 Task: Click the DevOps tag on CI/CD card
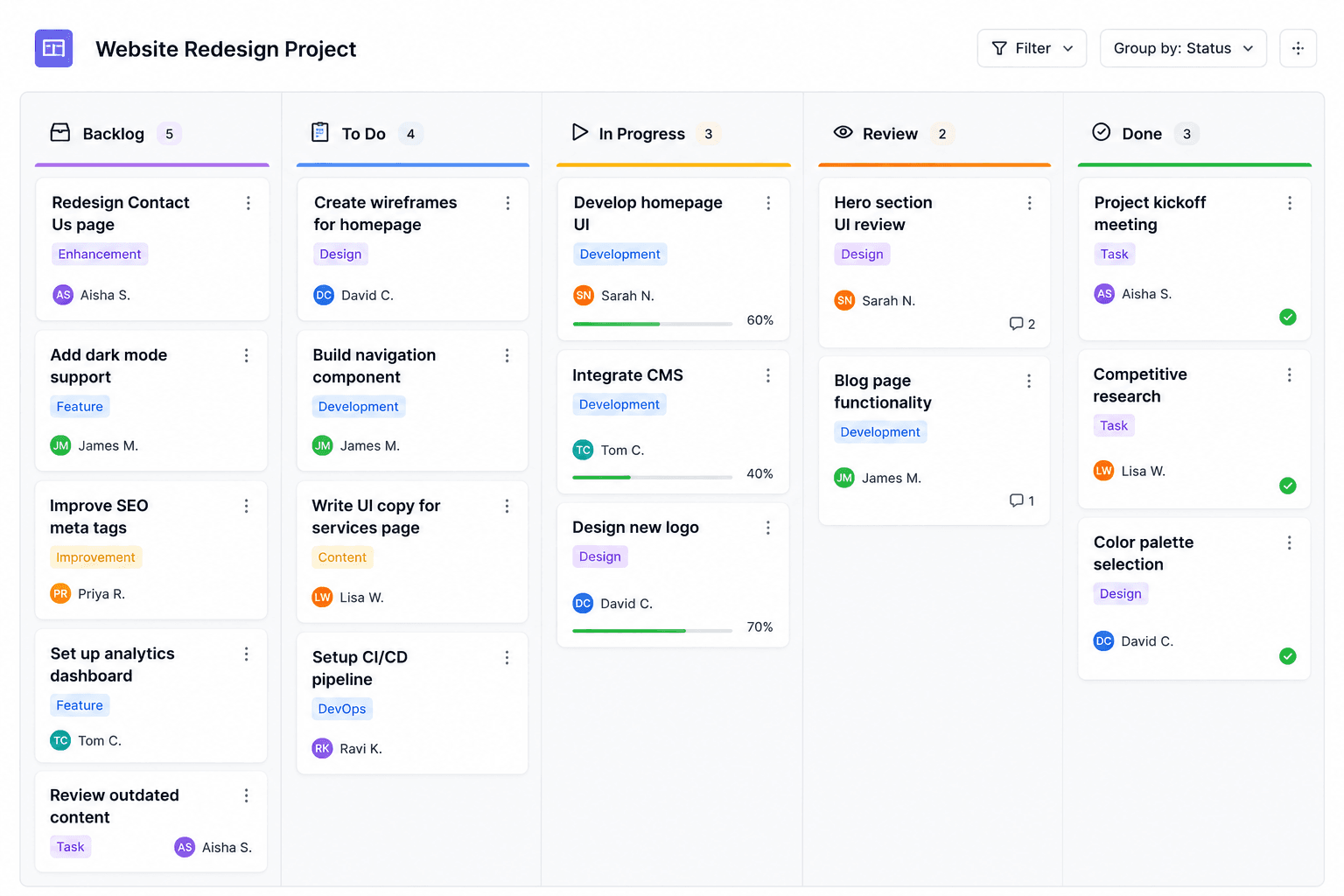click(342, 709)
